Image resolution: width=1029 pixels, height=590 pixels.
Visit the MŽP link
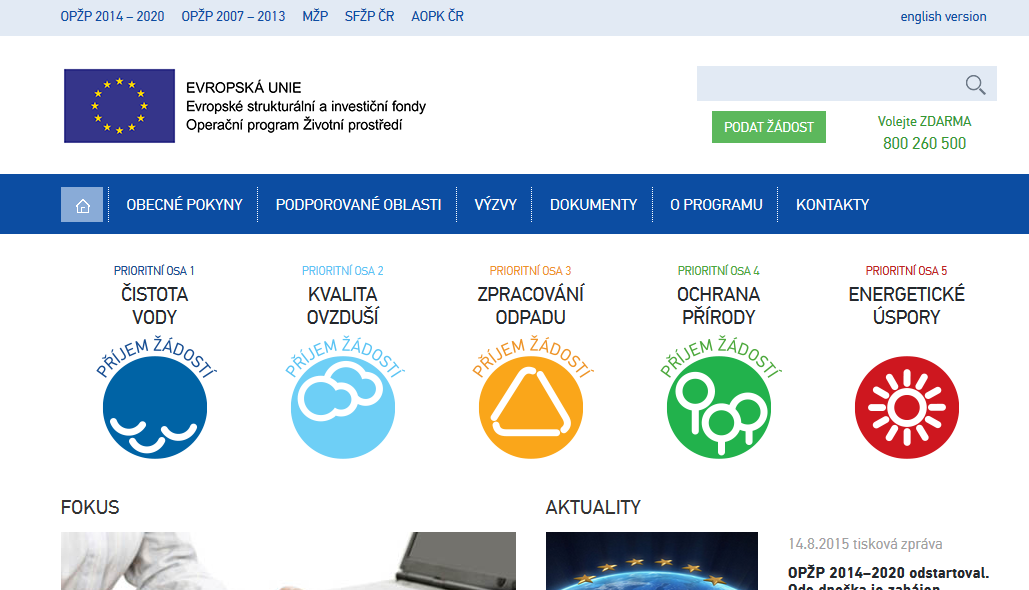click(315, 16)
